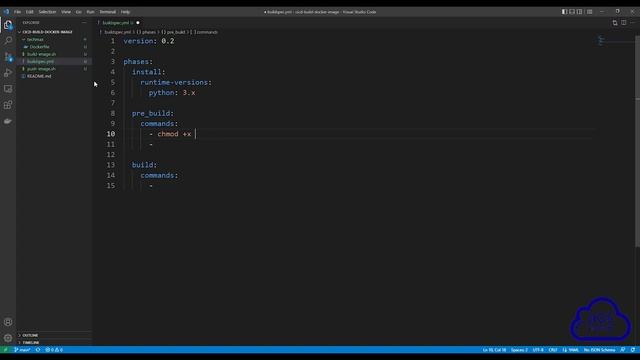This screenshot has width=640, height=360.
Task: Toggle the bottom panel layout icon
Action: pos(572,12)
